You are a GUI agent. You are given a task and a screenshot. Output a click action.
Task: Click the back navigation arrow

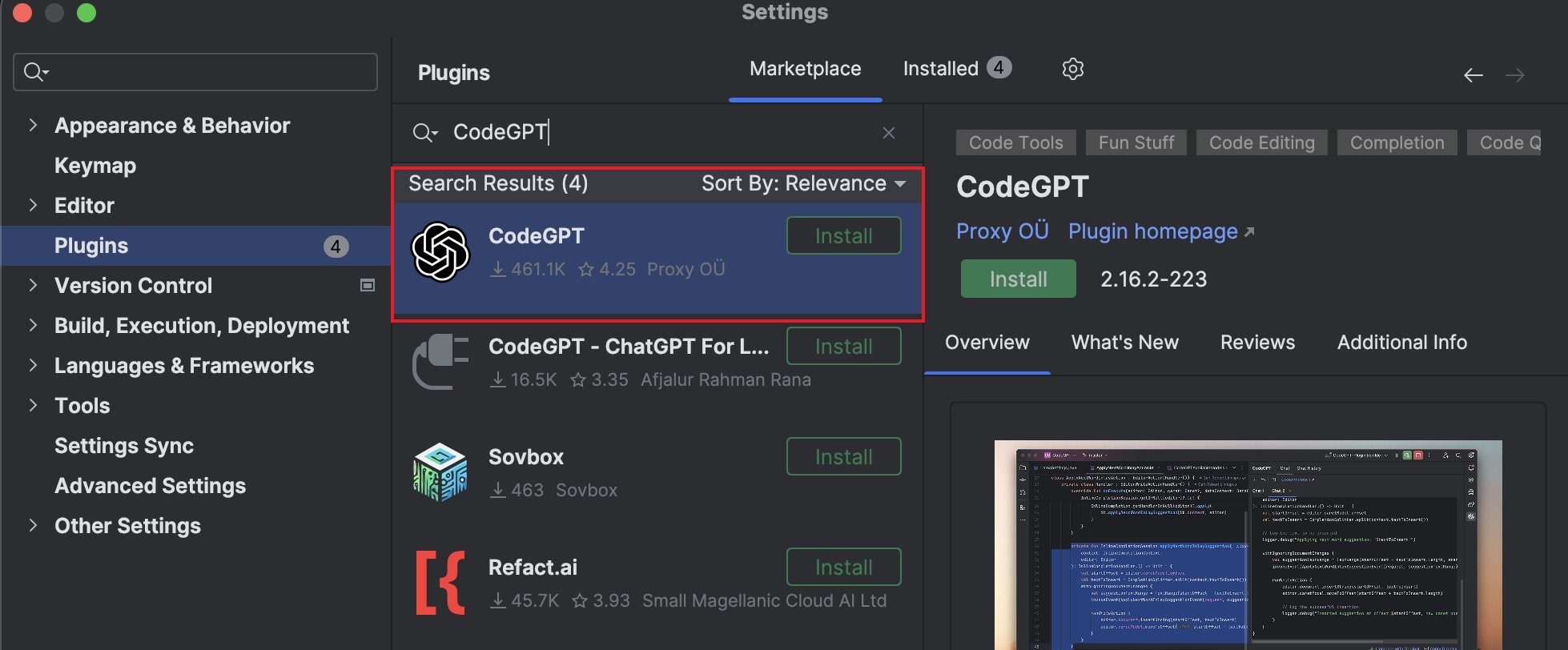1473,75
